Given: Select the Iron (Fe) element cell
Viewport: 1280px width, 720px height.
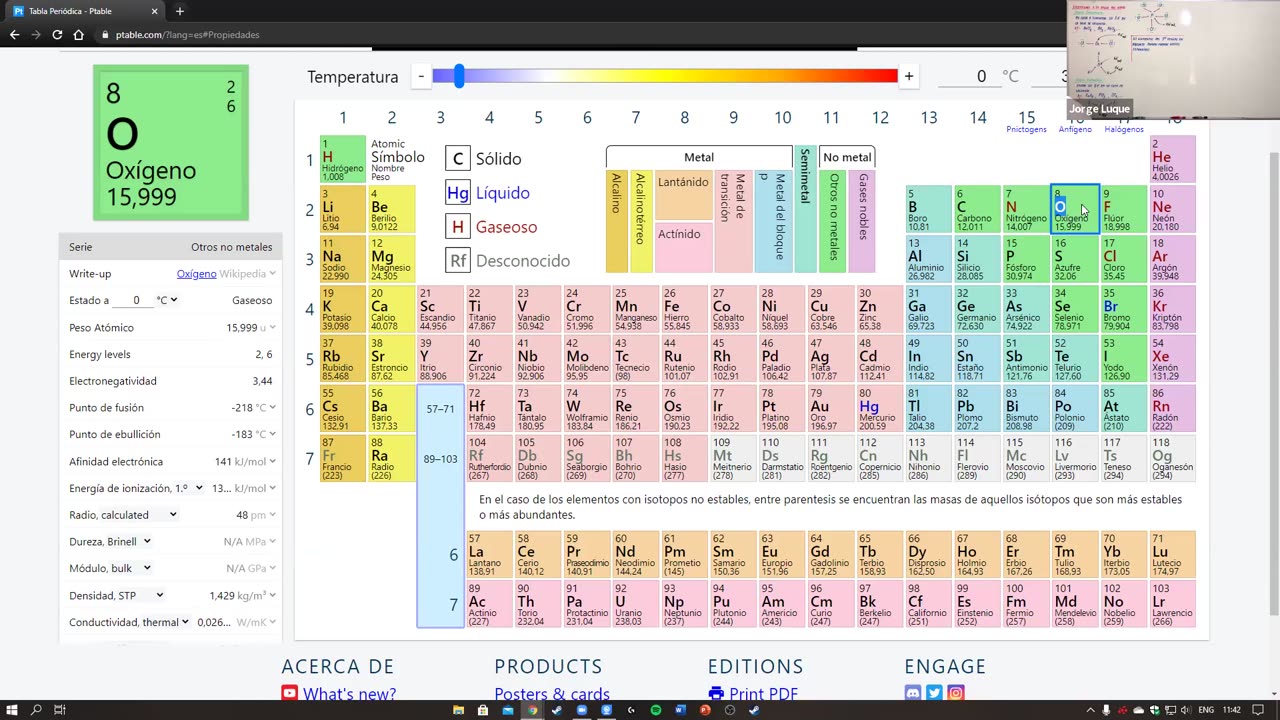Looking at the screenshot, I should click(x=684, y=309).
